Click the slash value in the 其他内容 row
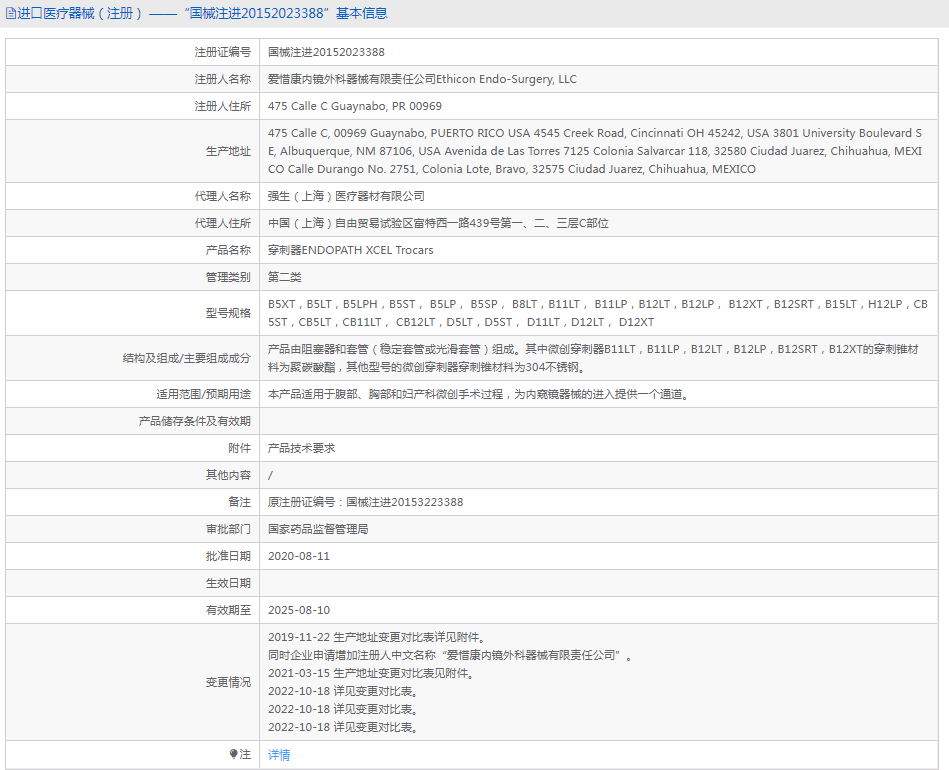 pos(271,476)
